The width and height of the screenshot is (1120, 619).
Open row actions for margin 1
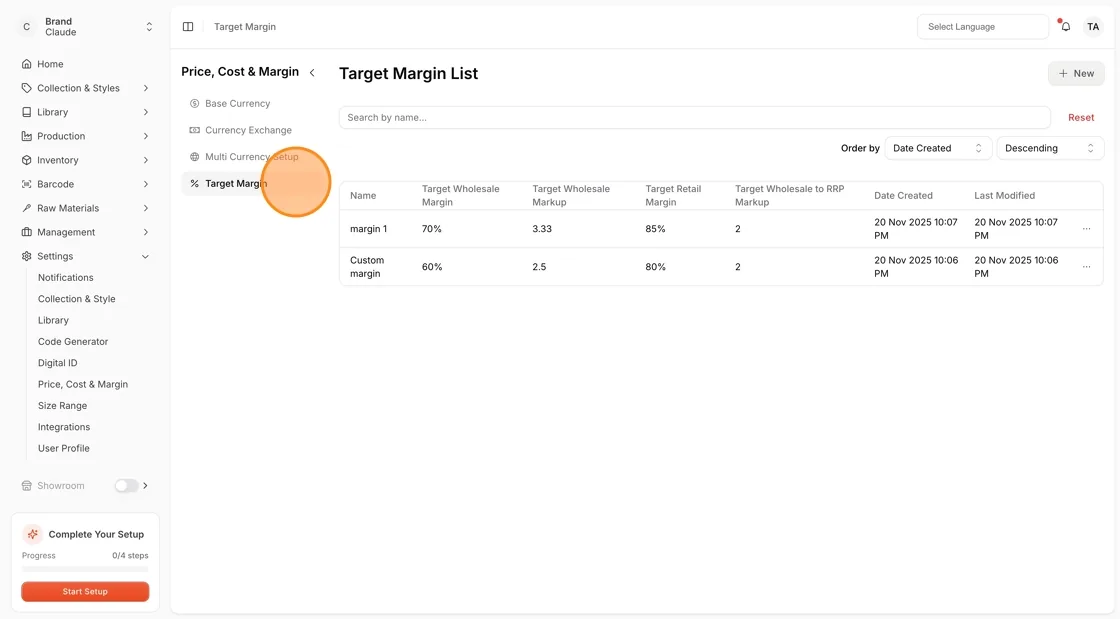click(1086, 229)
